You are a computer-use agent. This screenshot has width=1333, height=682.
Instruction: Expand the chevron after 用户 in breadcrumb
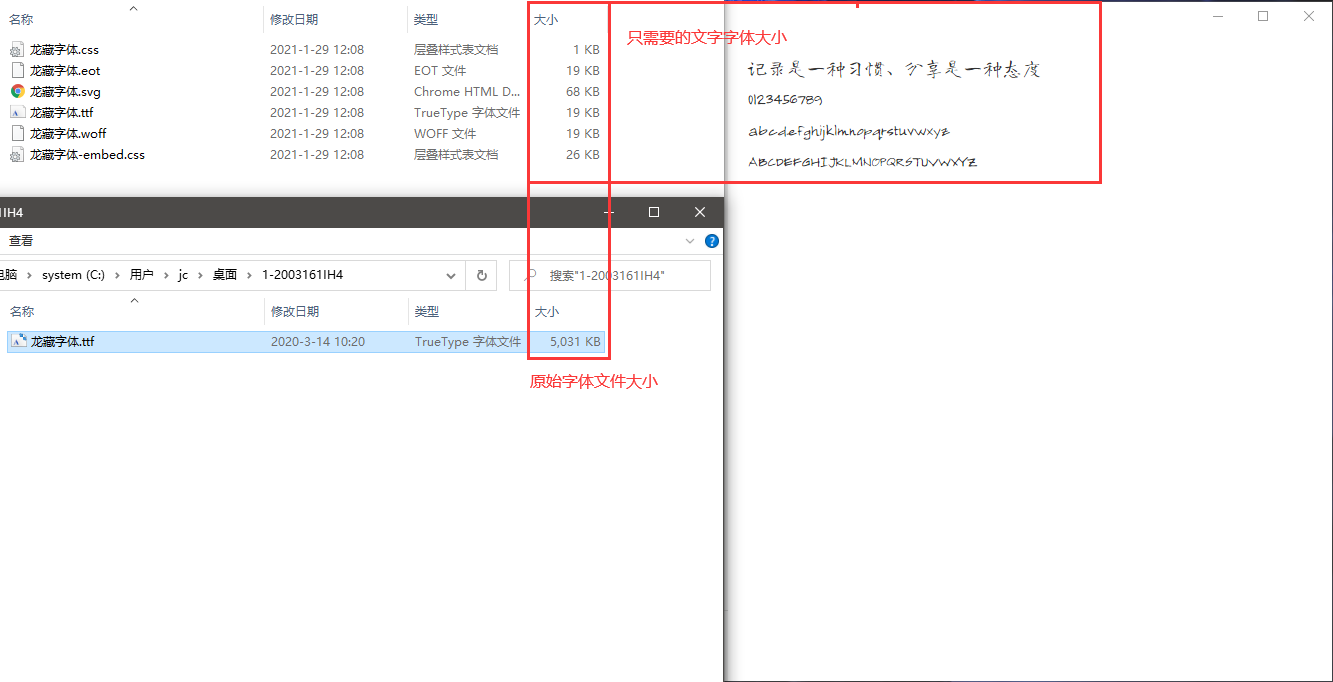pyautogui.click(x=166, y=275)
